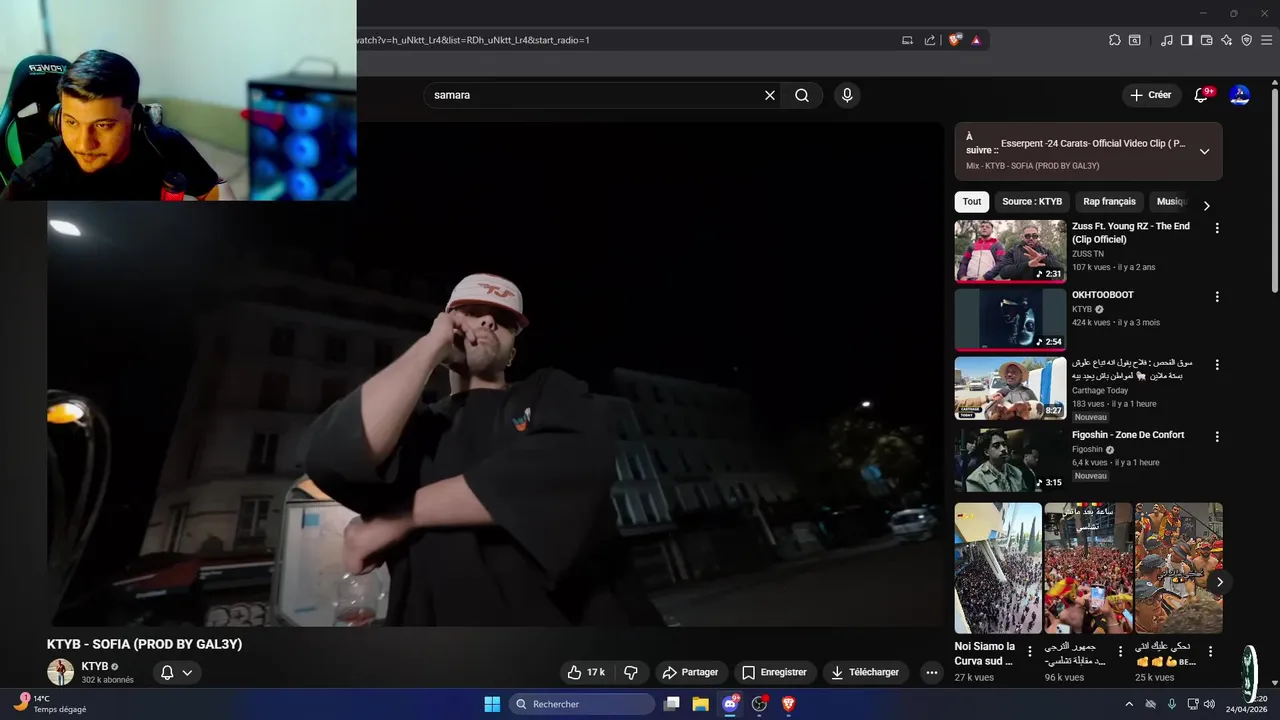Viewport: 1280px width, 720px height.
Task: Like the KTYB SOFIA video
Action: point(585,672)
